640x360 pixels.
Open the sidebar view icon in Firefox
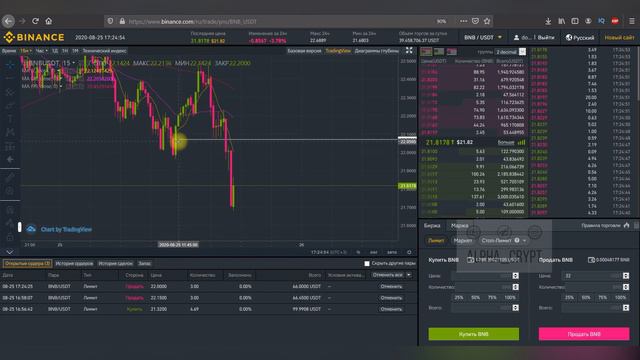tap(575, 21)
